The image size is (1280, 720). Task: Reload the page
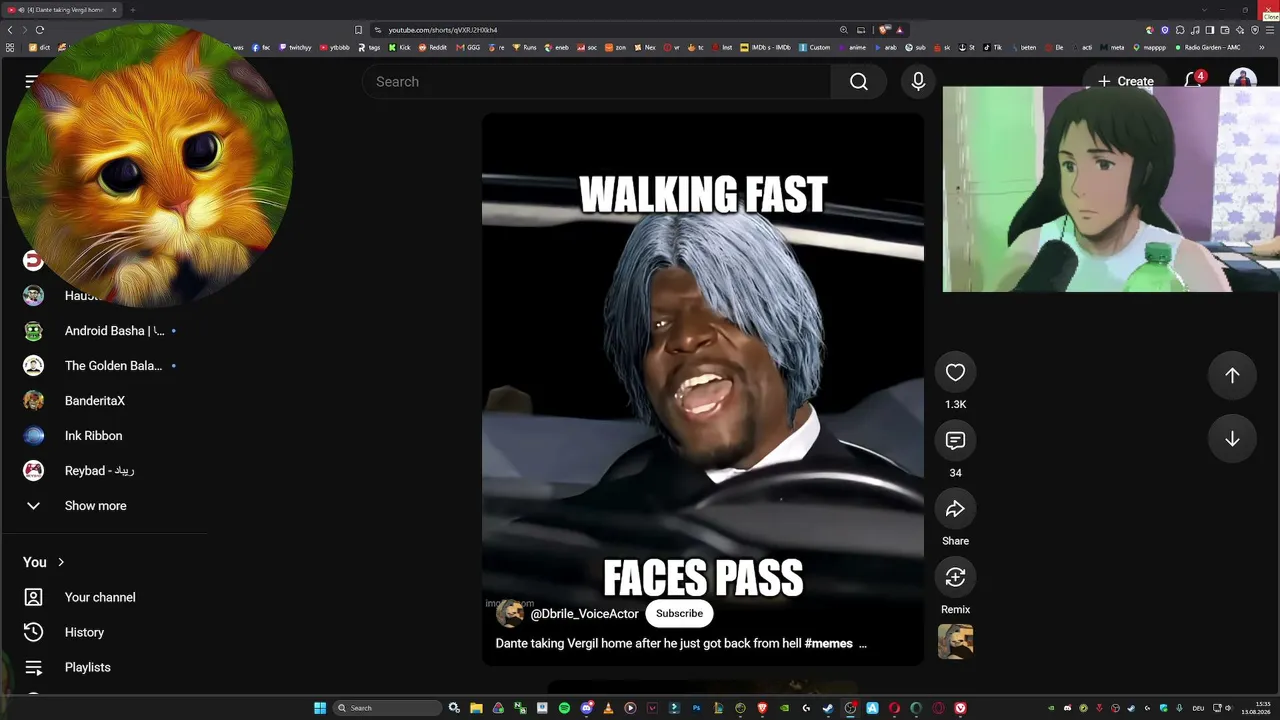pyautogui.click(x=40, y=30)
